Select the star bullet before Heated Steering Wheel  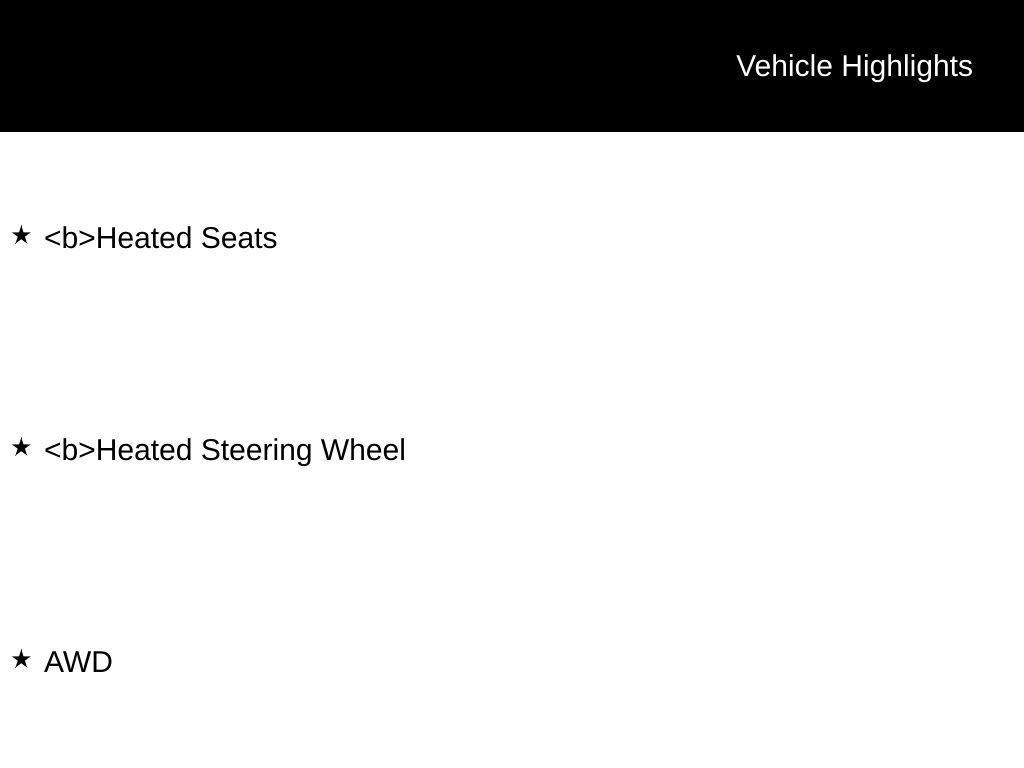(x=21, y=448)
